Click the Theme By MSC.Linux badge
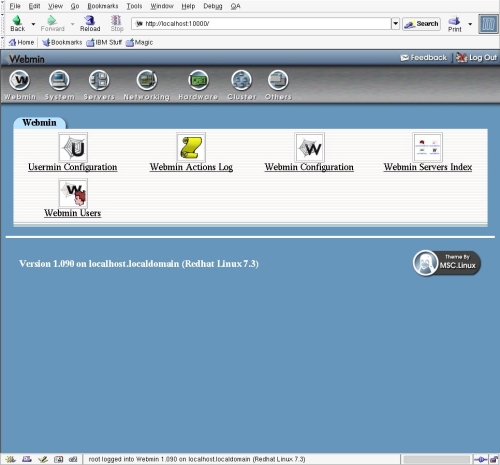Image resolution: width=500 pixels, height=465 pixels. pos(447,263)
